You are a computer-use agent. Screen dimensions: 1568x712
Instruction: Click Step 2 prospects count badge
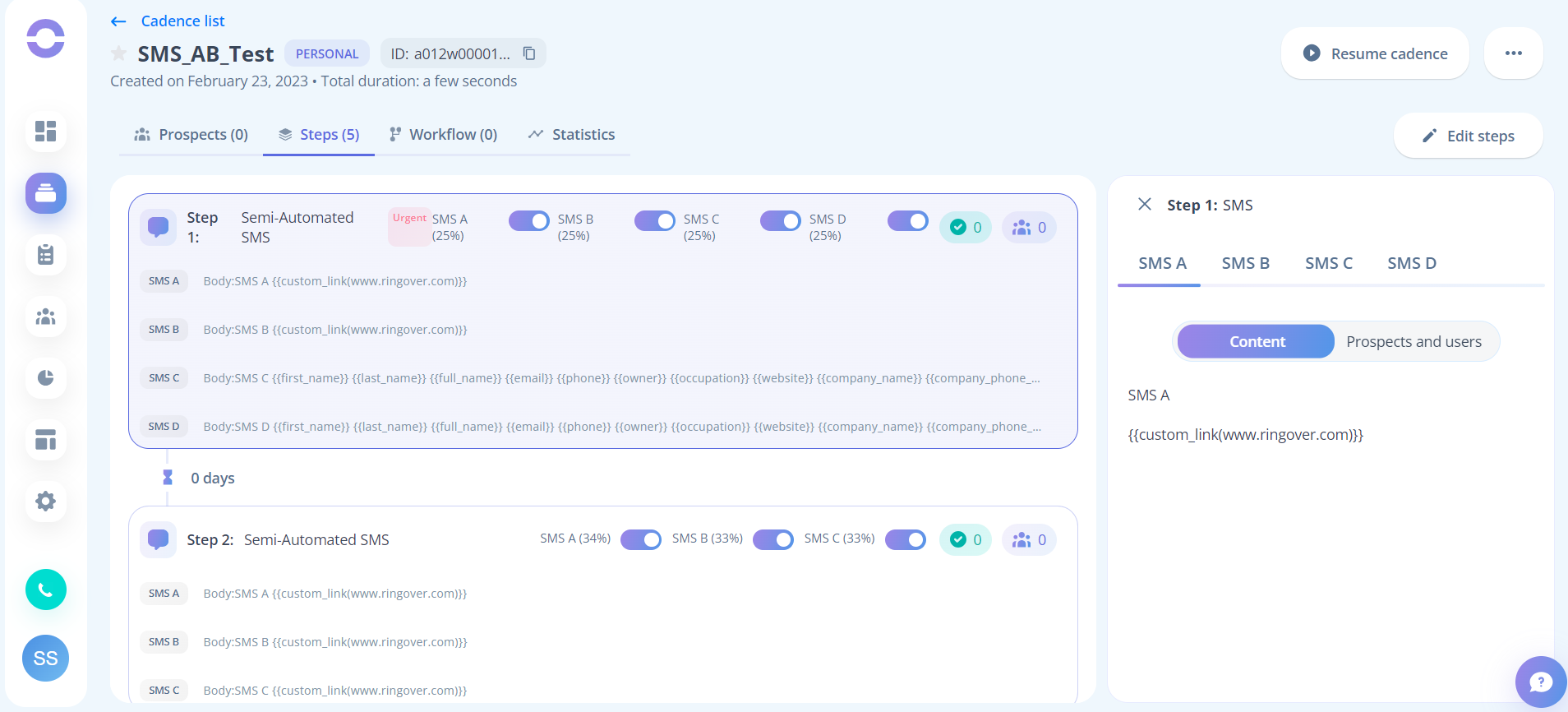[1029, 539]
